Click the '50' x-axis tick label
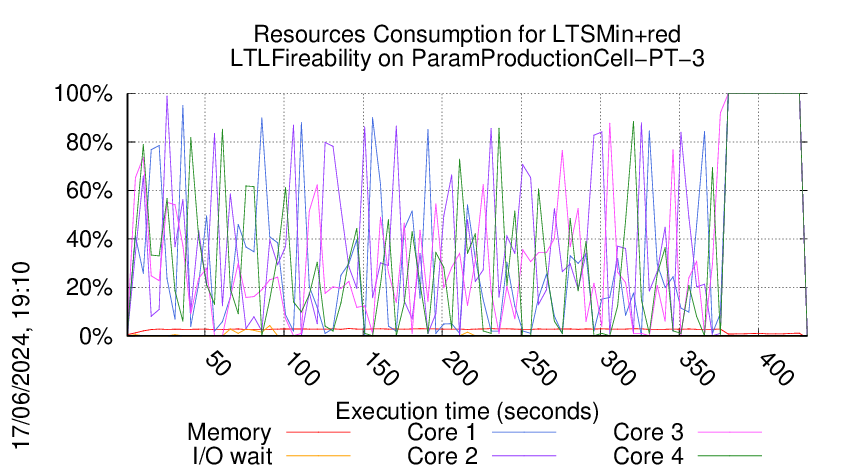The height and width of the screenshot is (475, 850). [218, 365]
